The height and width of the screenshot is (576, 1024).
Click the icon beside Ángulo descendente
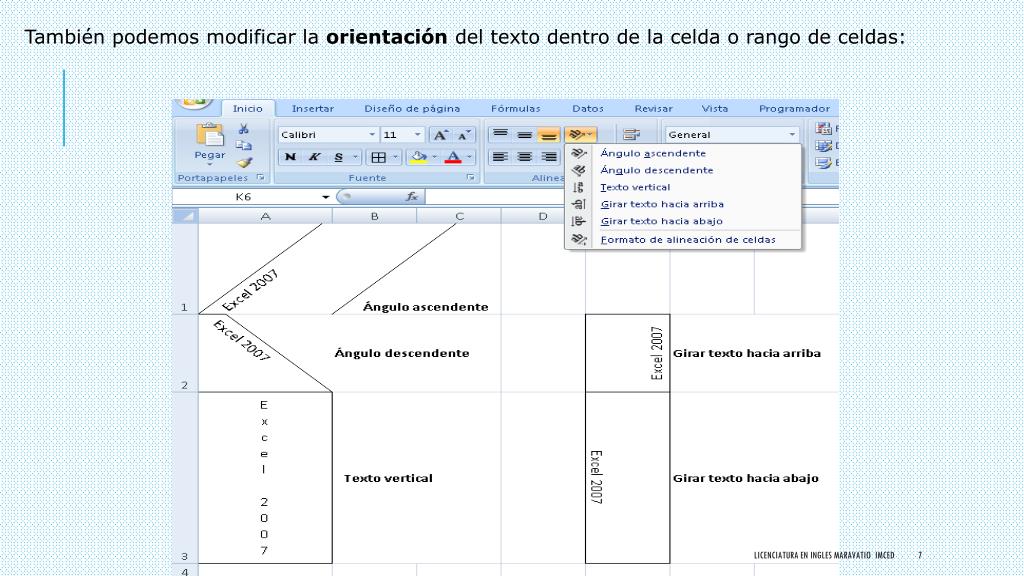(x=578, y=170)
